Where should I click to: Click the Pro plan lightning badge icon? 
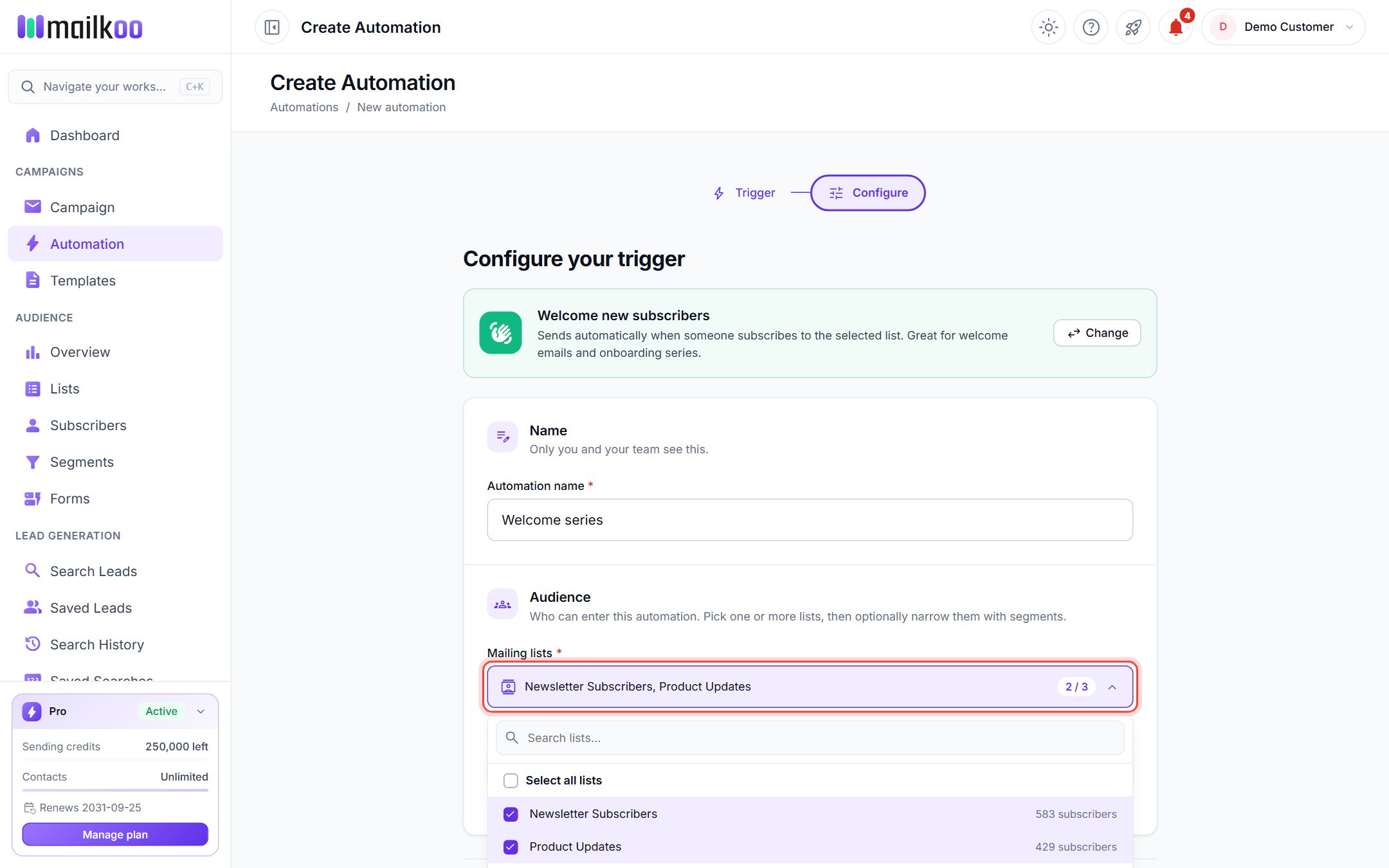click(x=32, y=711)
